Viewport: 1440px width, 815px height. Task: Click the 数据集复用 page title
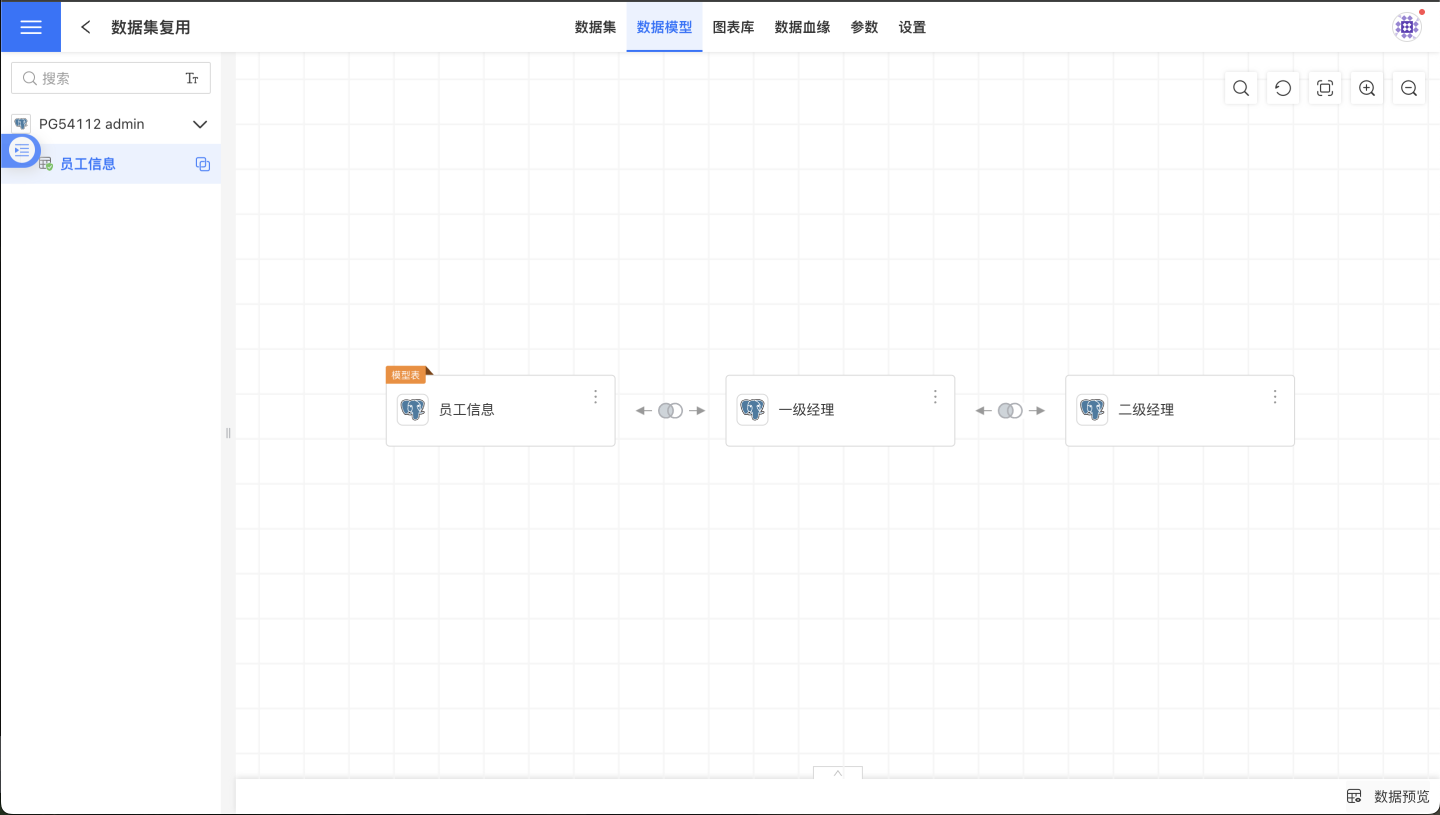(x=151, y=27)
